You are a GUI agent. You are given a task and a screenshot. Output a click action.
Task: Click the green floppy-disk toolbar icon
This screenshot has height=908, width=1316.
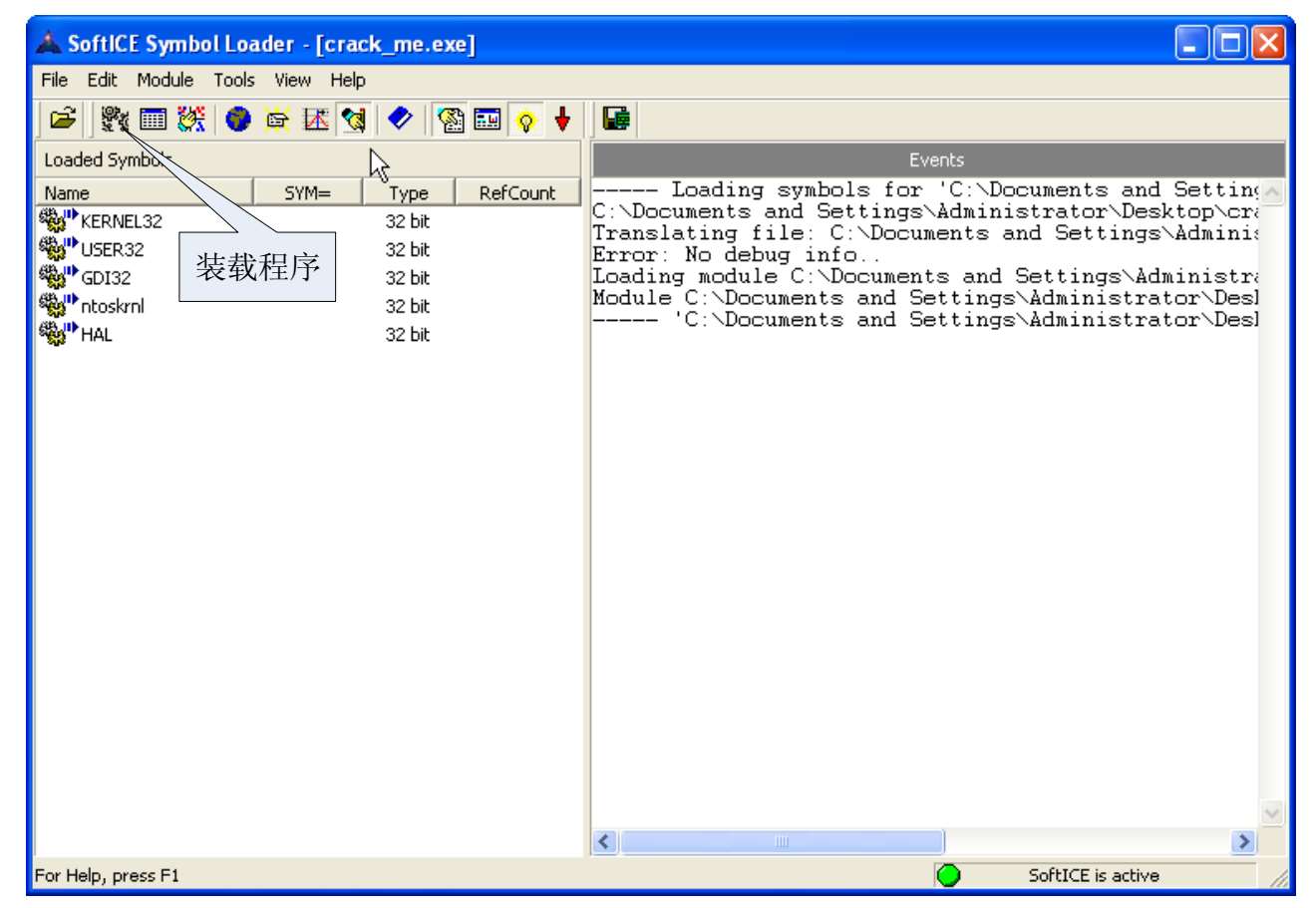point(616,120)
